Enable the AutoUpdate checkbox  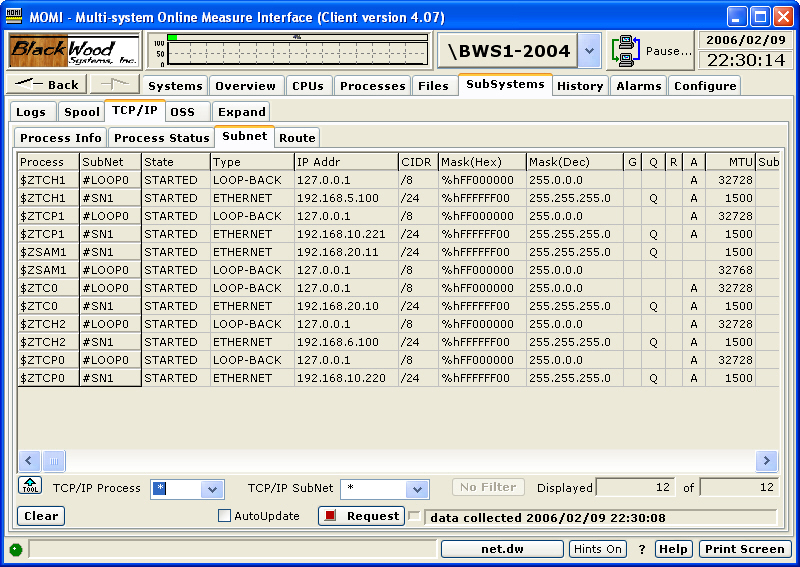tap(224, 515)
